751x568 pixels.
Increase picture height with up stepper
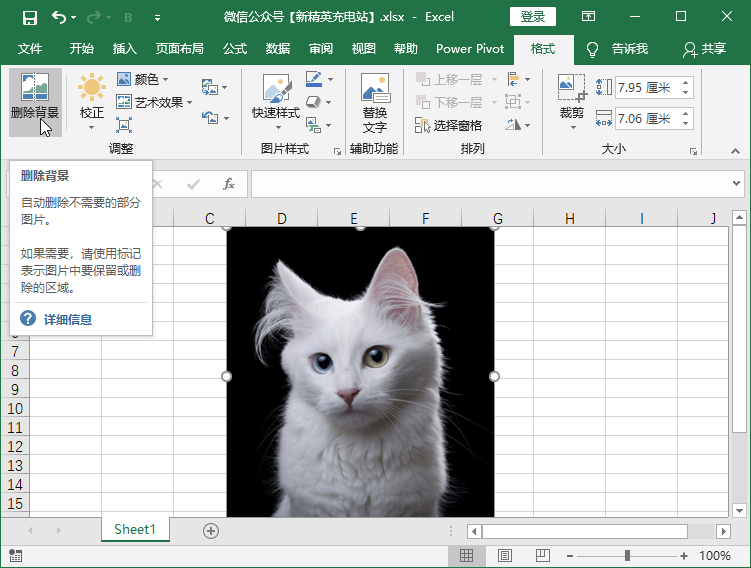pyautogui.click(x=686, y=82)
